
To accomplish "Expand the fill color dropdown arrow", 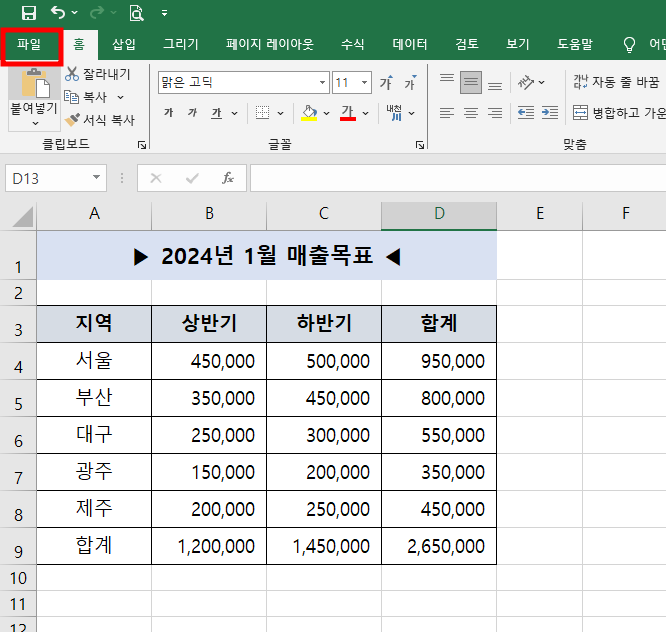I will tap(326, 113).
